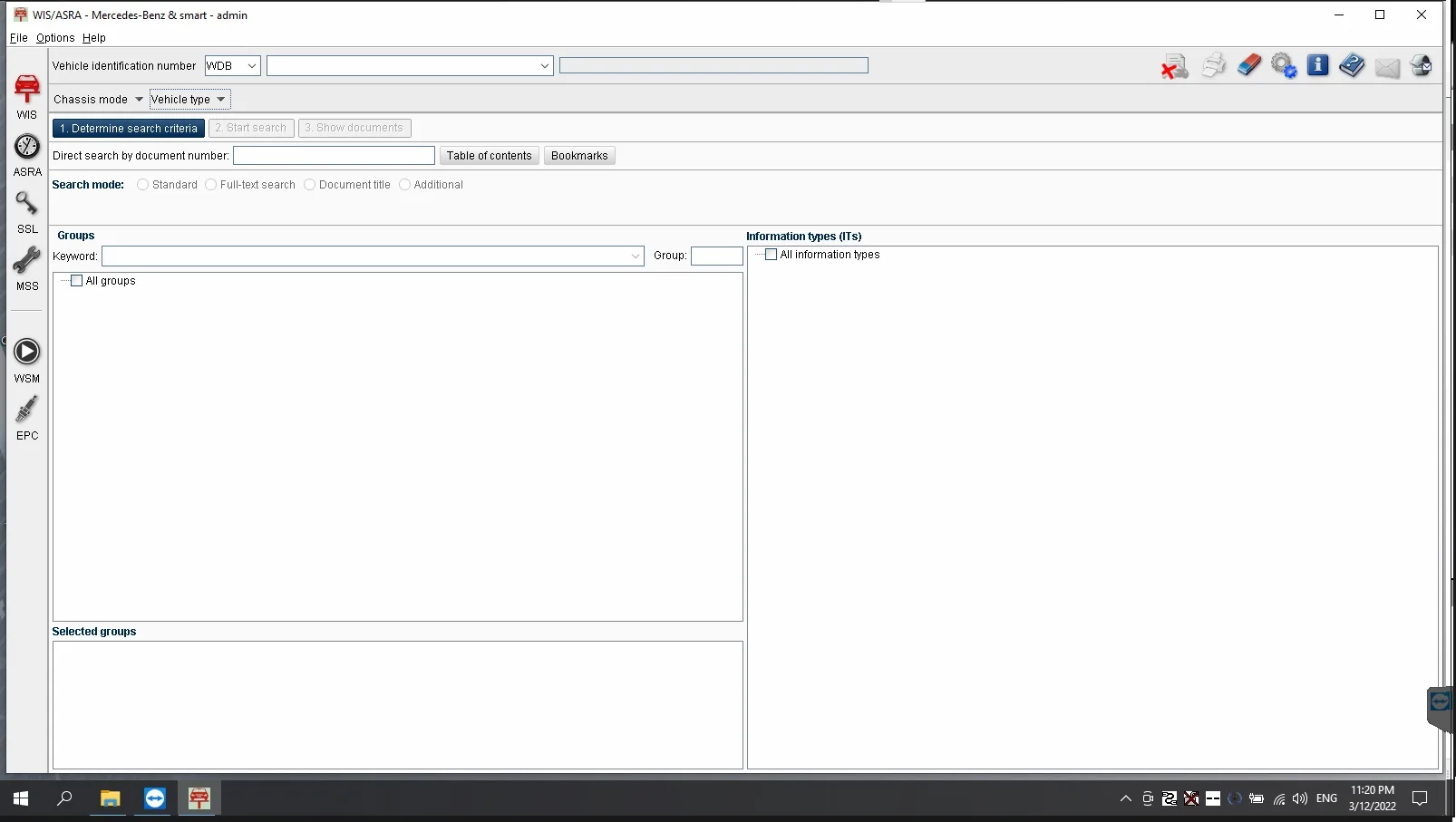
Task: Expand the vehicle identification number combo box
Action: point(544,66)
